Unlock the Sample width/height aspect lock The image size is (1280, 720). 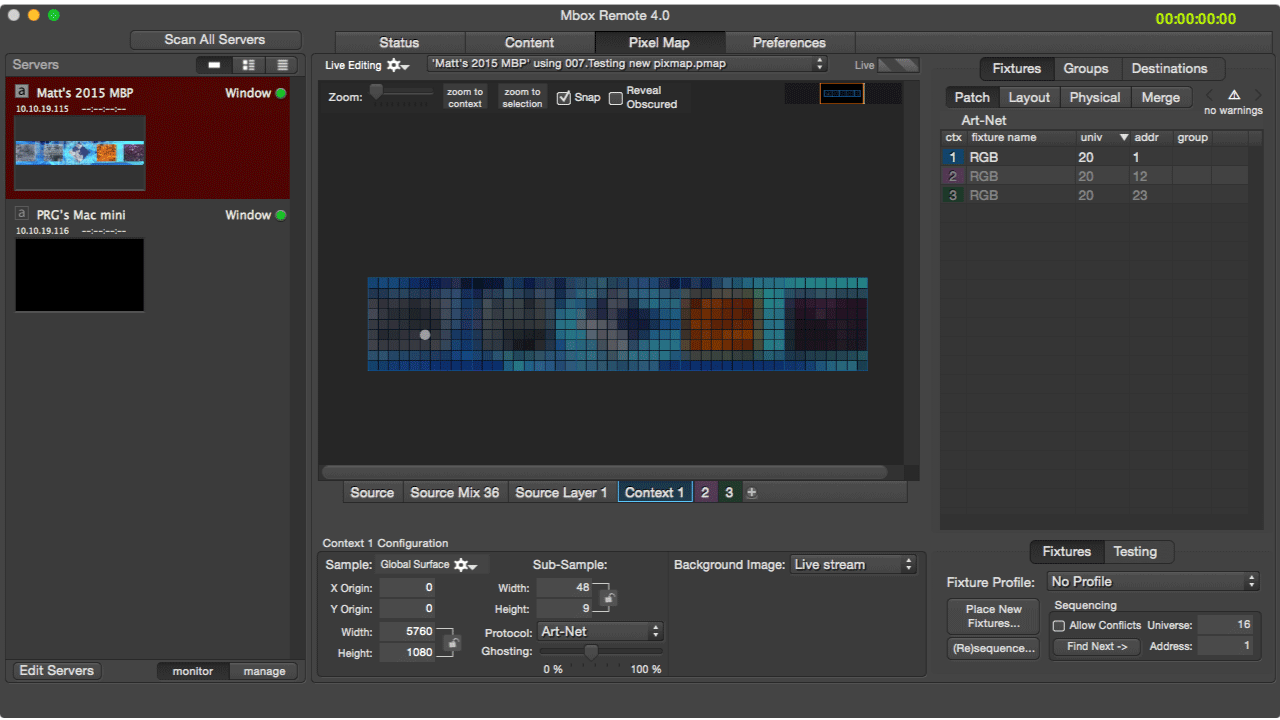coord(452,643)
